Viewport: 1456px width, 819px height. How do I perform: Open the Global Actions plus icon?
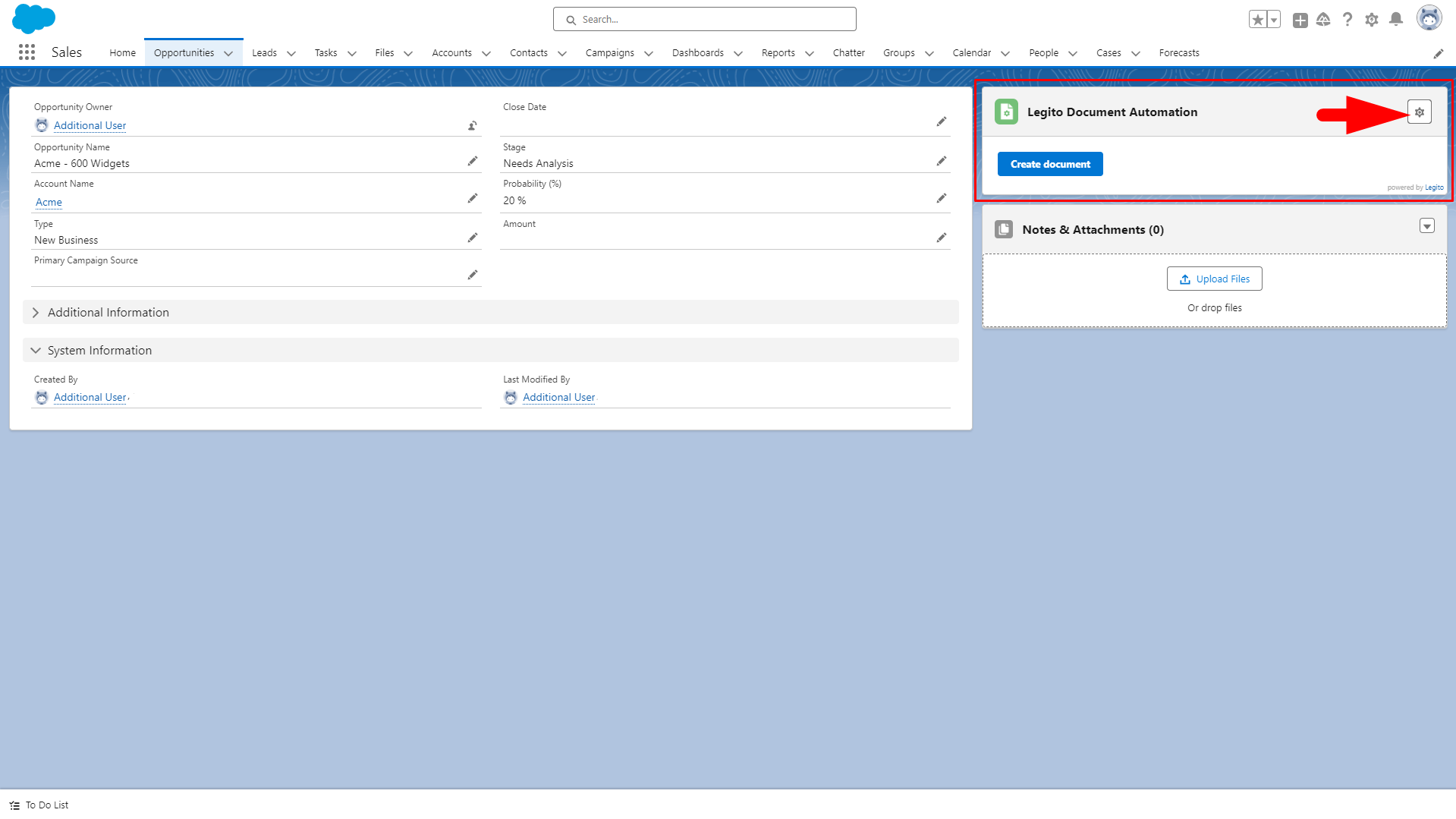tap(1300, 20)
